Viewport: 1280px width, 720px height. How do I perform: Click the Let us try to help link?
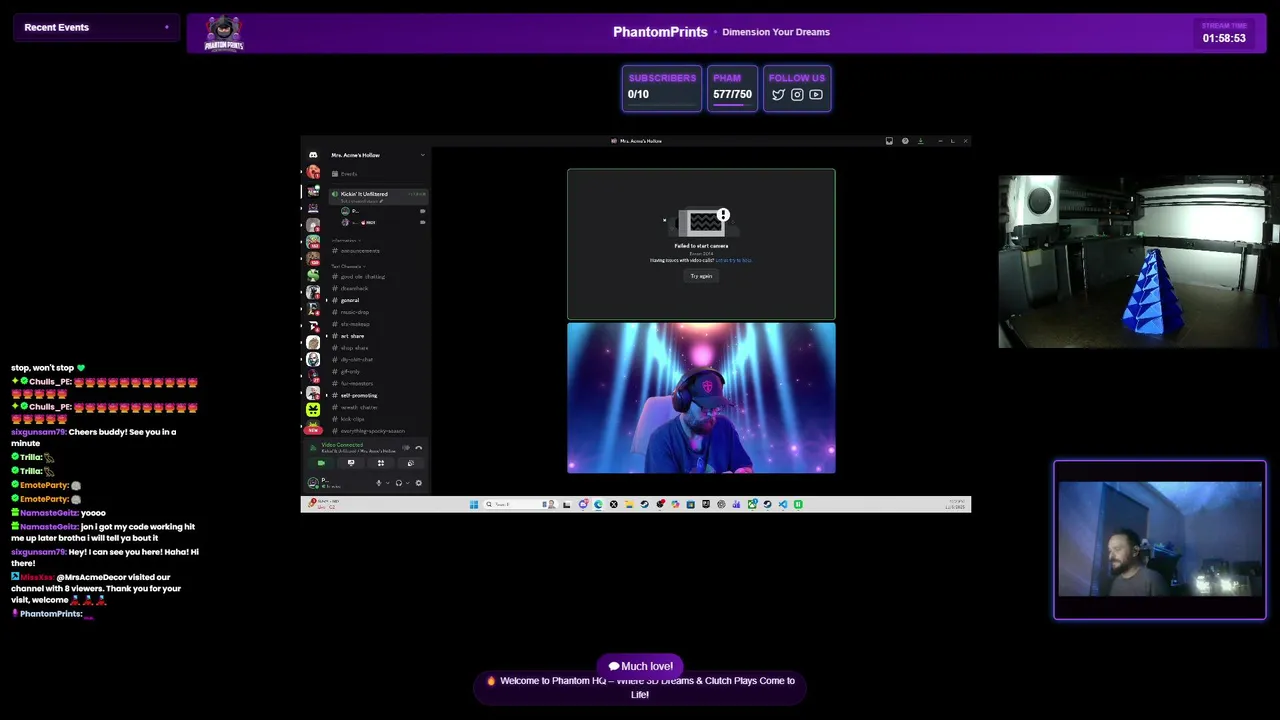click(x=733, y=260)
